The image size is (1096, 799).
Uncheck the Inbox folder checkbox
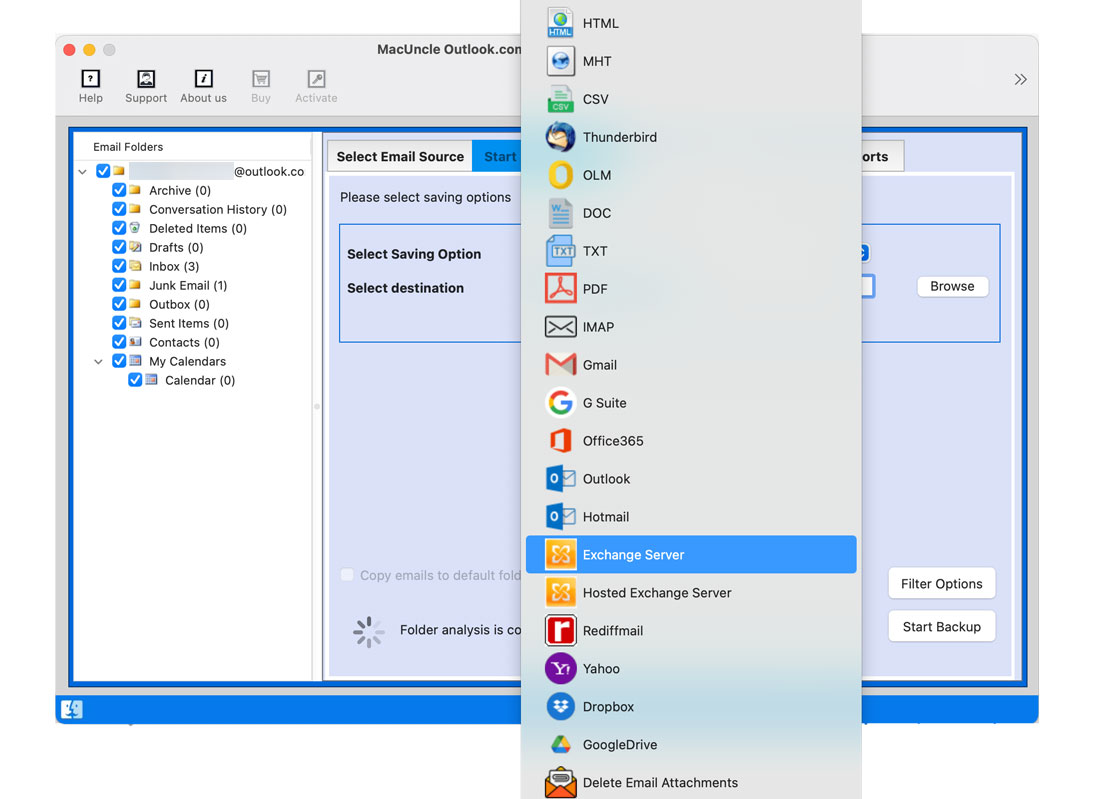click(x=118, y=266)
